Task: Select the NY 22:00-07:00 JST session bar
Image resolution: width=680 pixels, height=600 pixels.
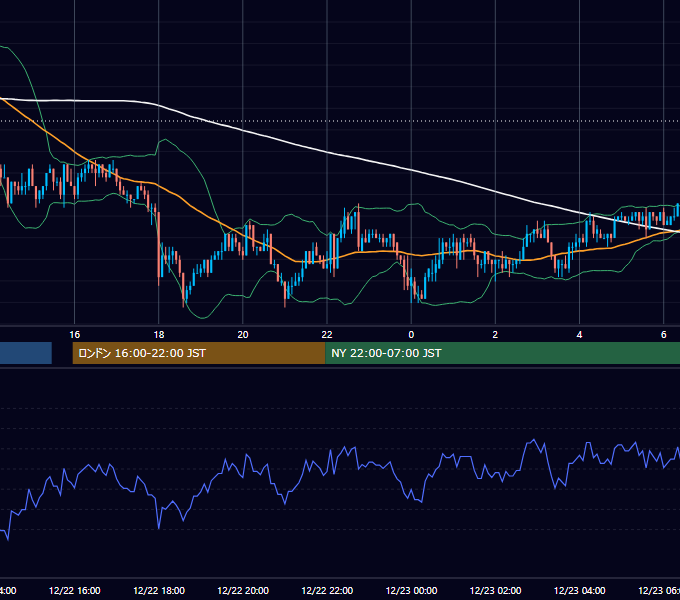Action: [x=502, y=353]
